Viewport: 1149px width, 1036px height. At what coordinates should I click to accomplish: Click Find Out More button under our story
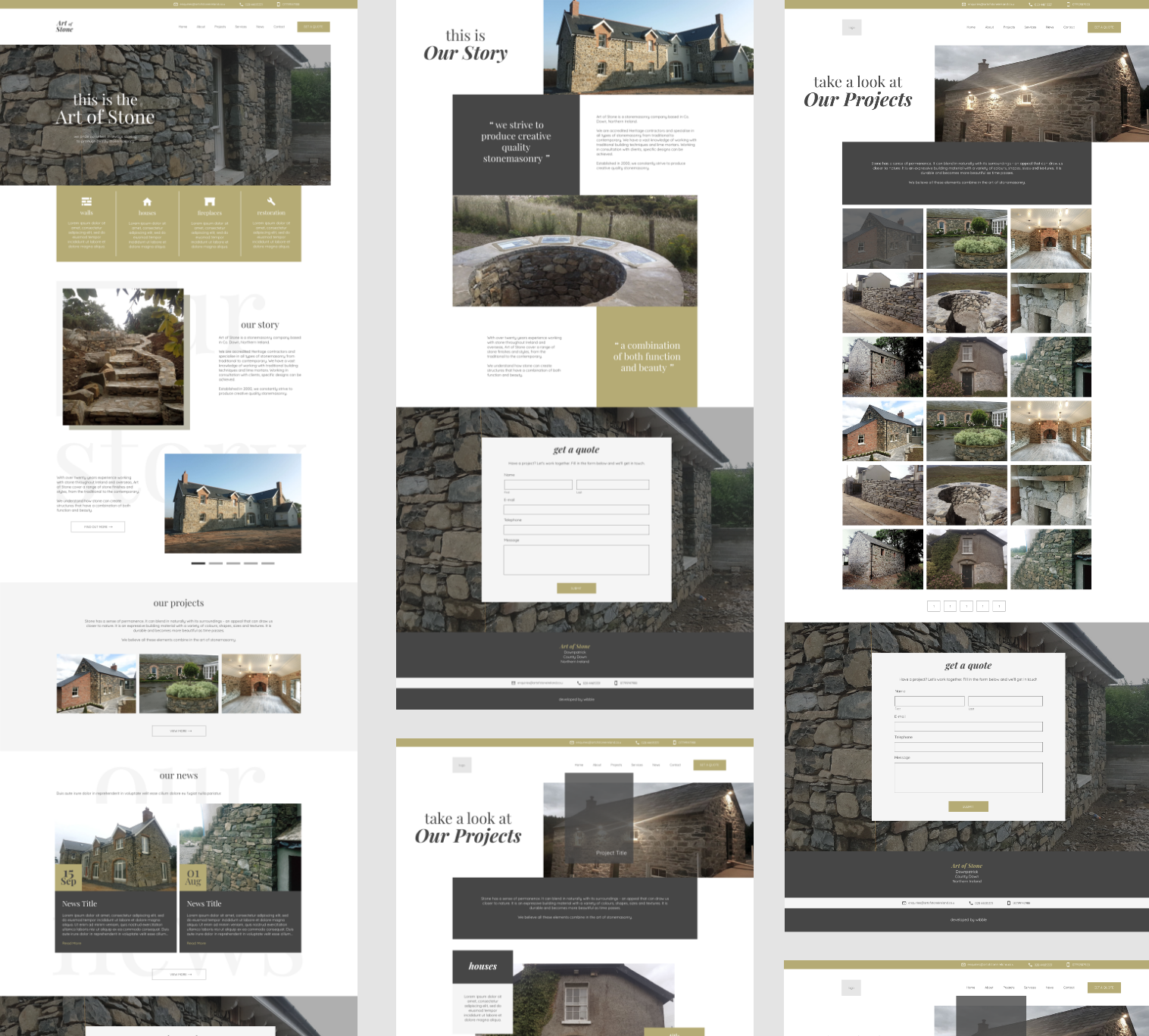coord(98,526)
